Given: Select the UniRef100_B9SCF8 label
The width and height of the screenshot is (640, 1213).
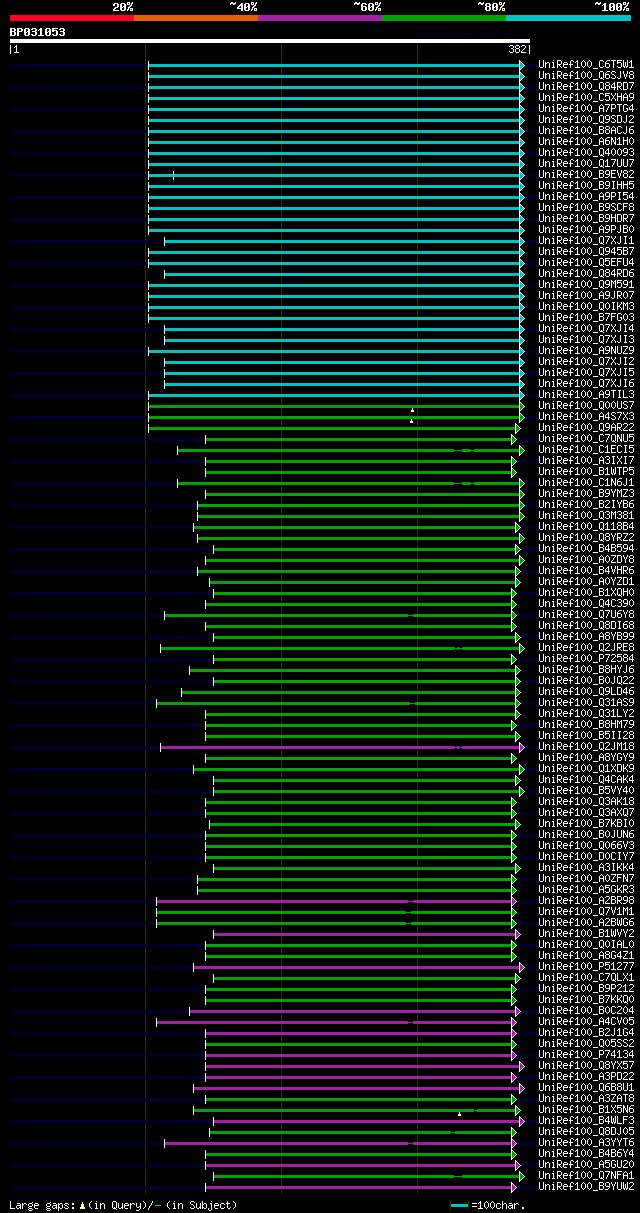Looking at the screenshot, I should click(586, 207).
